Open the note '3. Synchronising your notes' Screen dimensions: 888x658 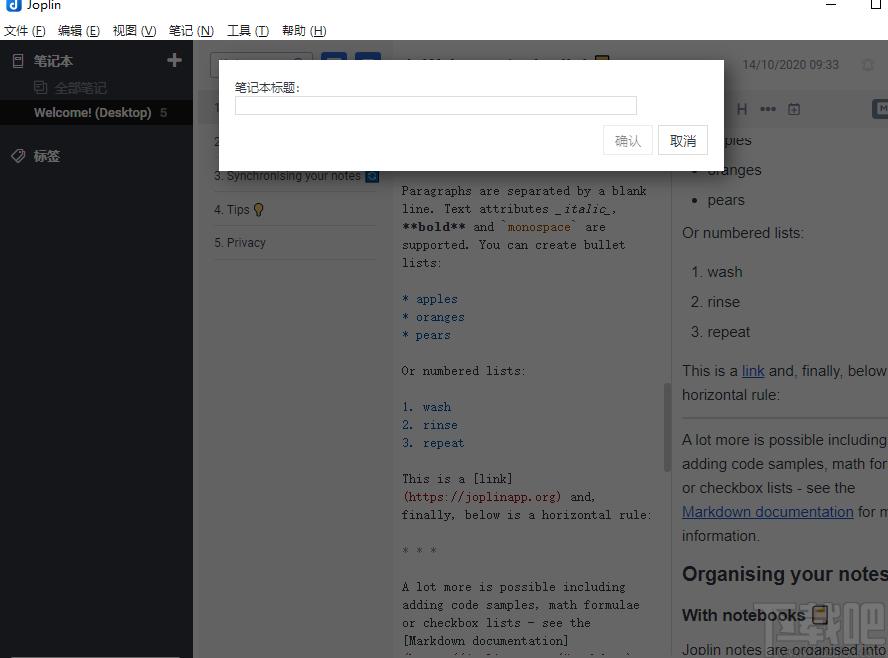295,176
